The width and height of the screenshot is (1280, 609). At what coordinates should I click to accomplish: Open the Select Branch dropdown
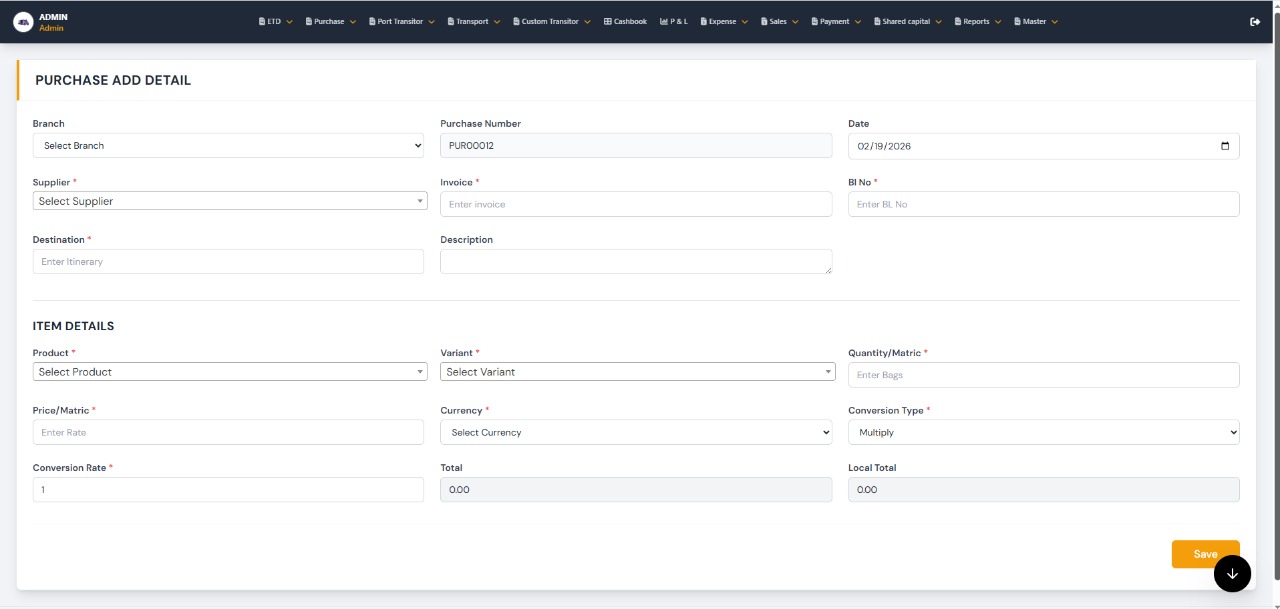(228, 146)
